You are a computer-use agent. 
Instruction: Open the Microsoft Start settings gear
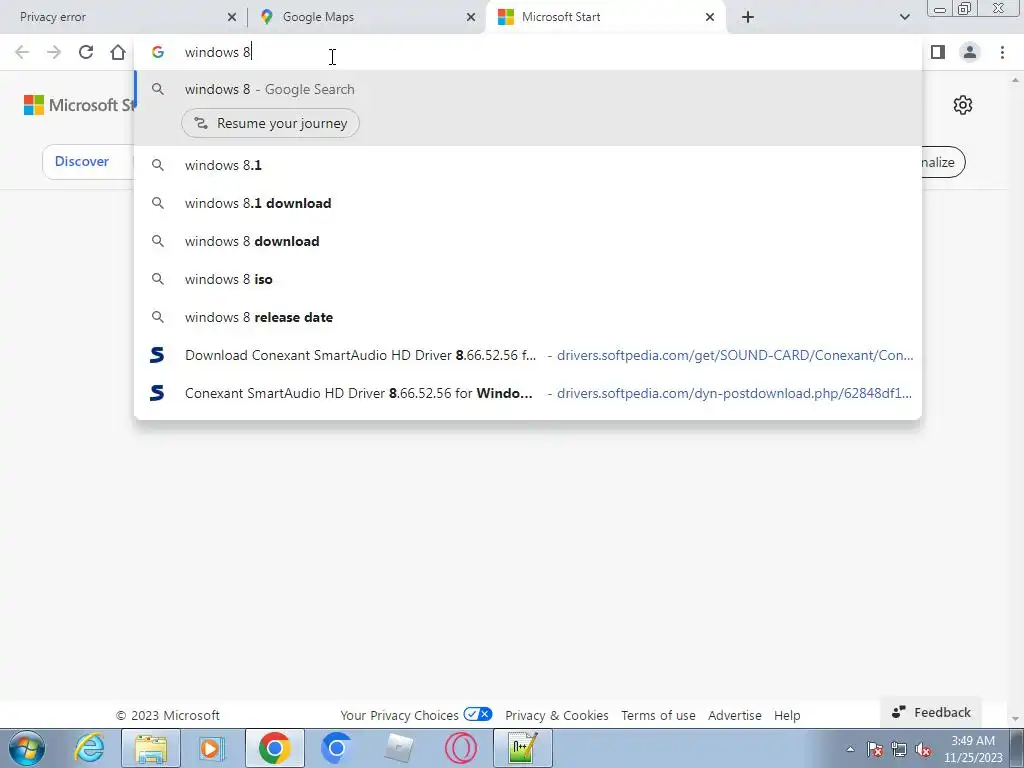pyautogui.click(x=963, y=105)
